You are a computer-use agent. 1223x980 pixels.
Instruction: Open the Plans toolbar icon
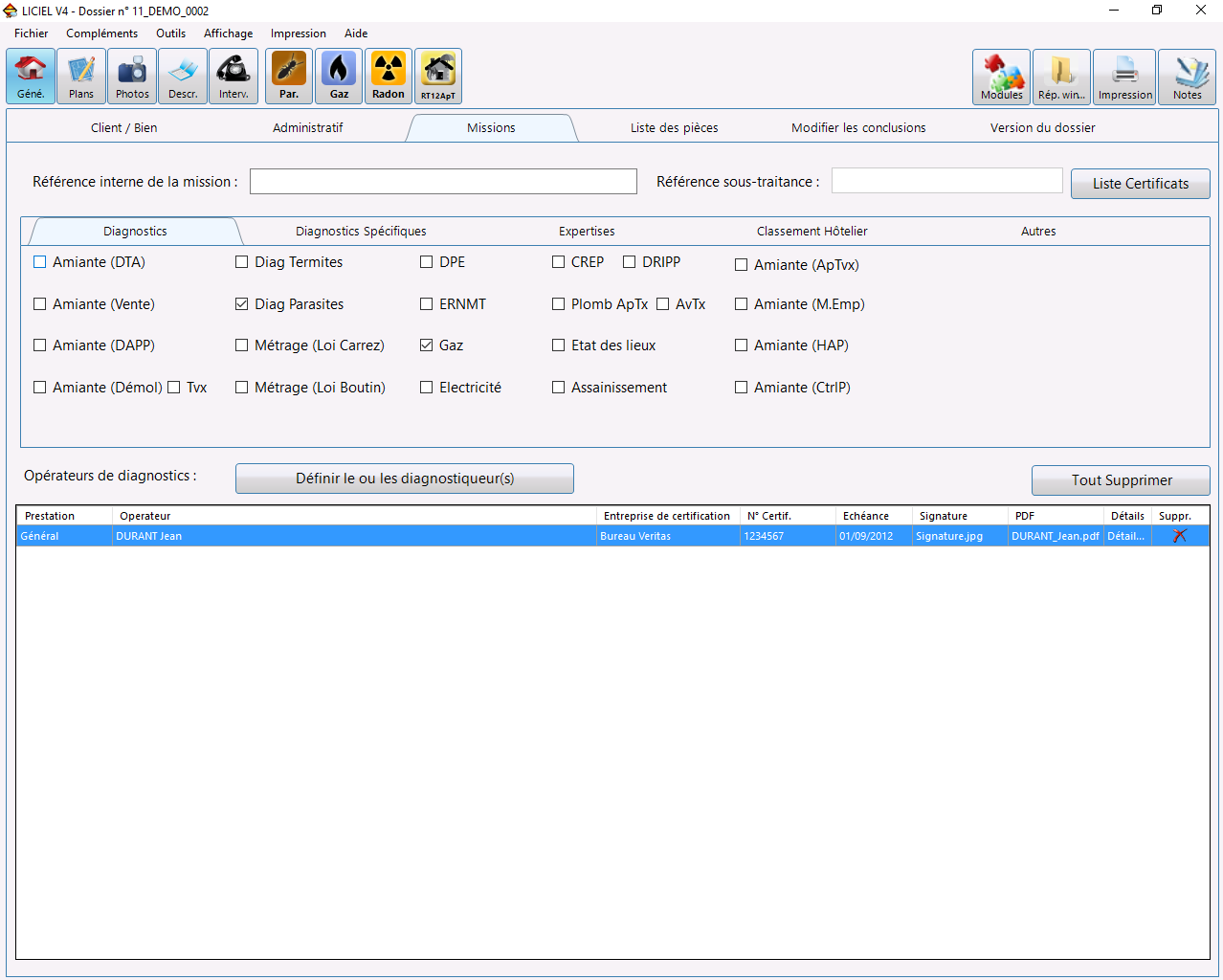click(81, 76)
